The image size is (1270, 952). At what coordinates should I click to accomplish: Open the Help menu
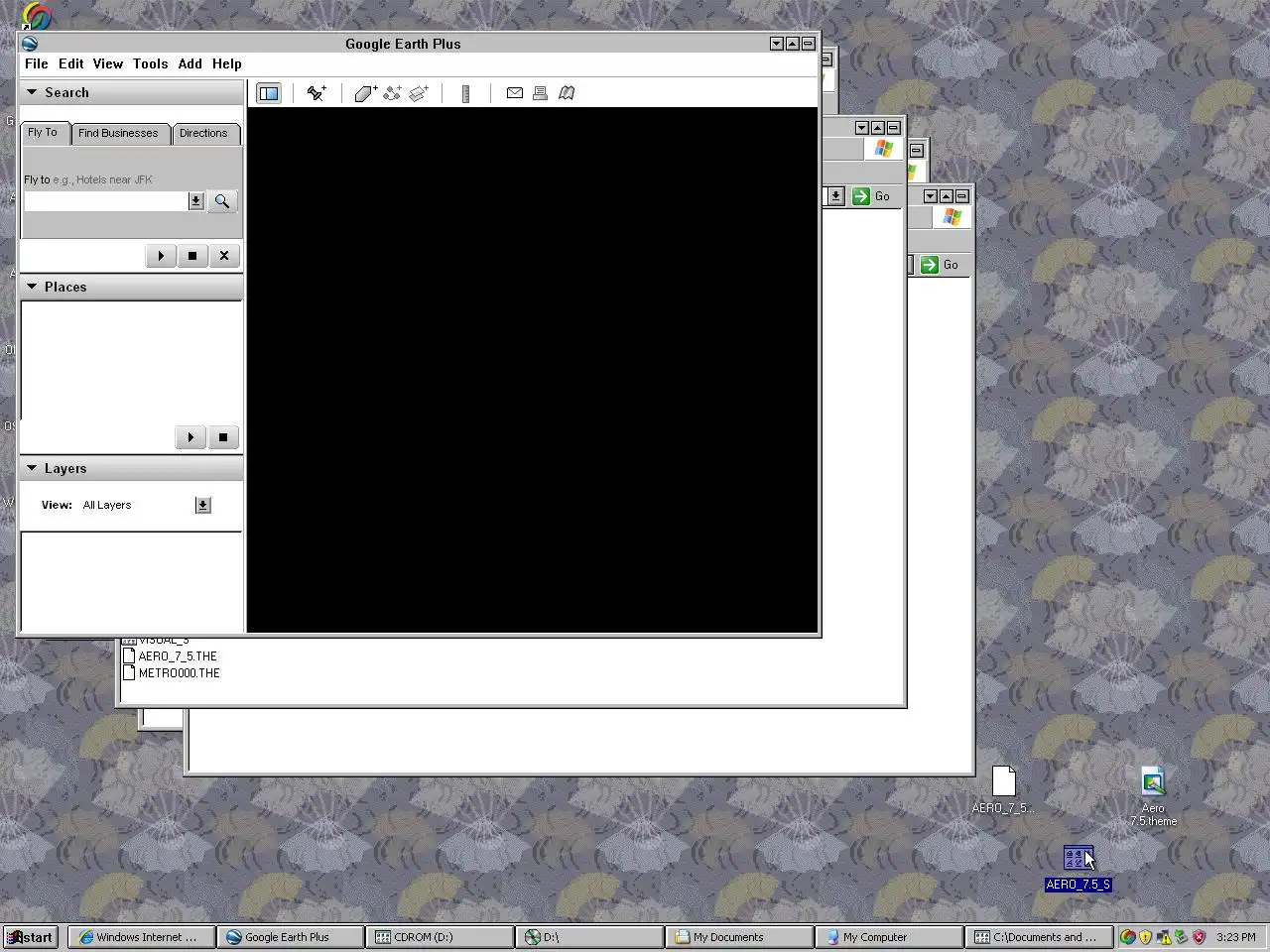pos(227,63)
